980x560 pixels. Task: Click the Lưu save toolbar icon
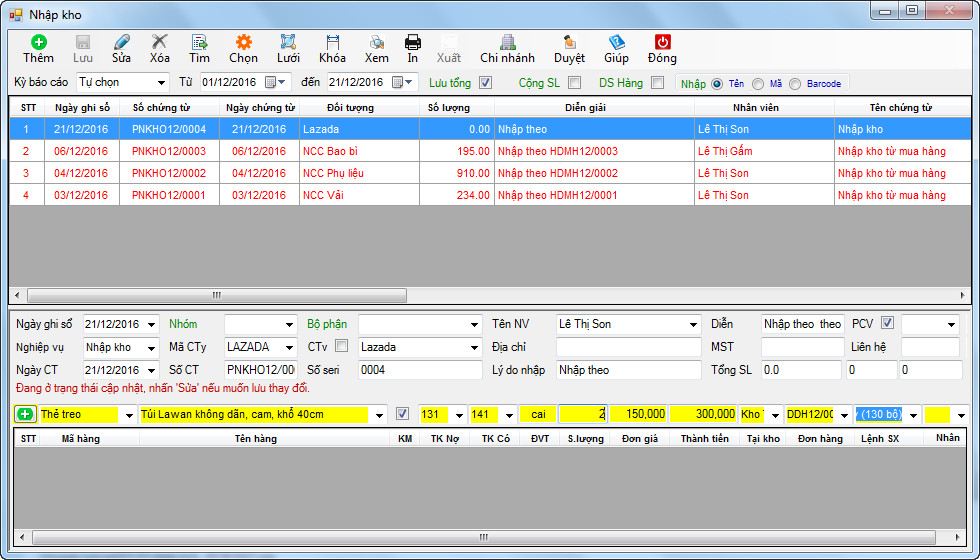[x=82, y=42]
